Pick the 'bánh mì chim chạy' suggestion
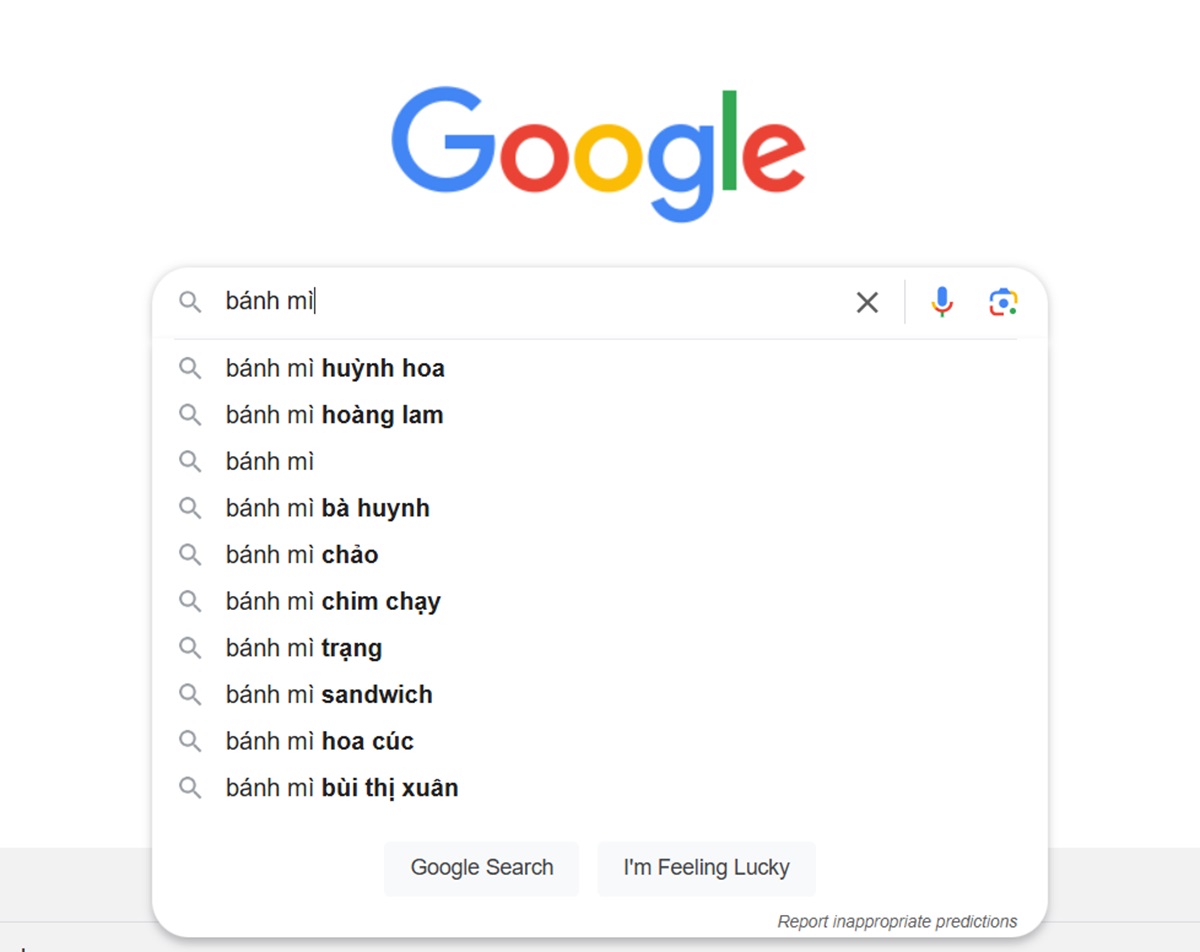The width and height of the screenshot is (1200, 952). pyautogui.click(x=600, y=602)
